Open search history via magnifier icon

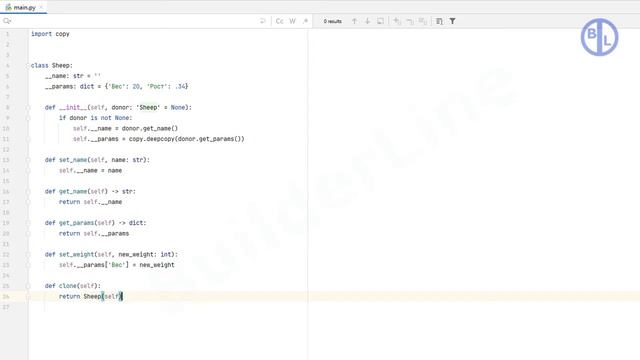7,21
